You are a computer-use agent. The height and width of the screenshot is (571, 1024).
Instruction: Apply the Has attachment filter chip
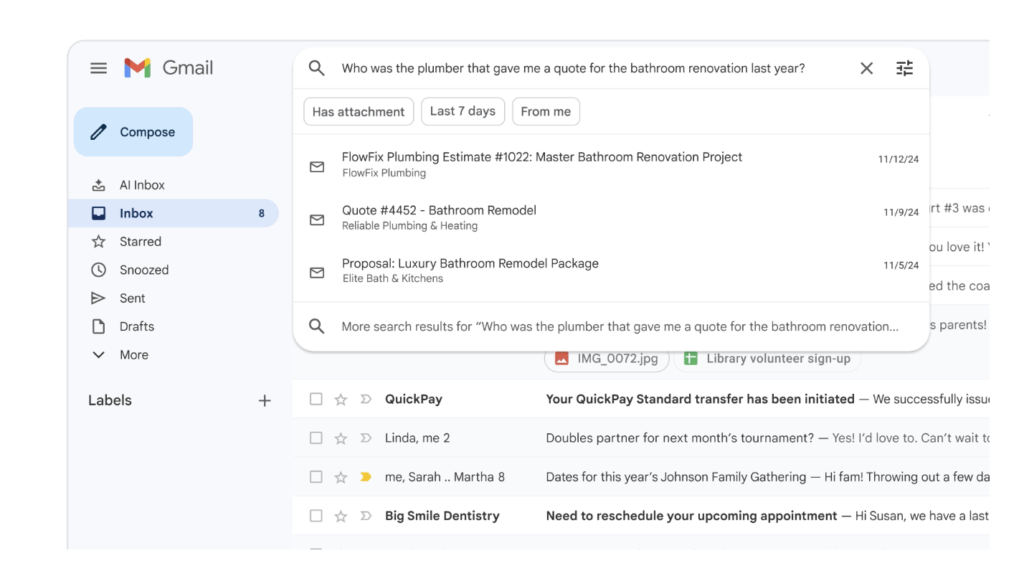(359, 112)
